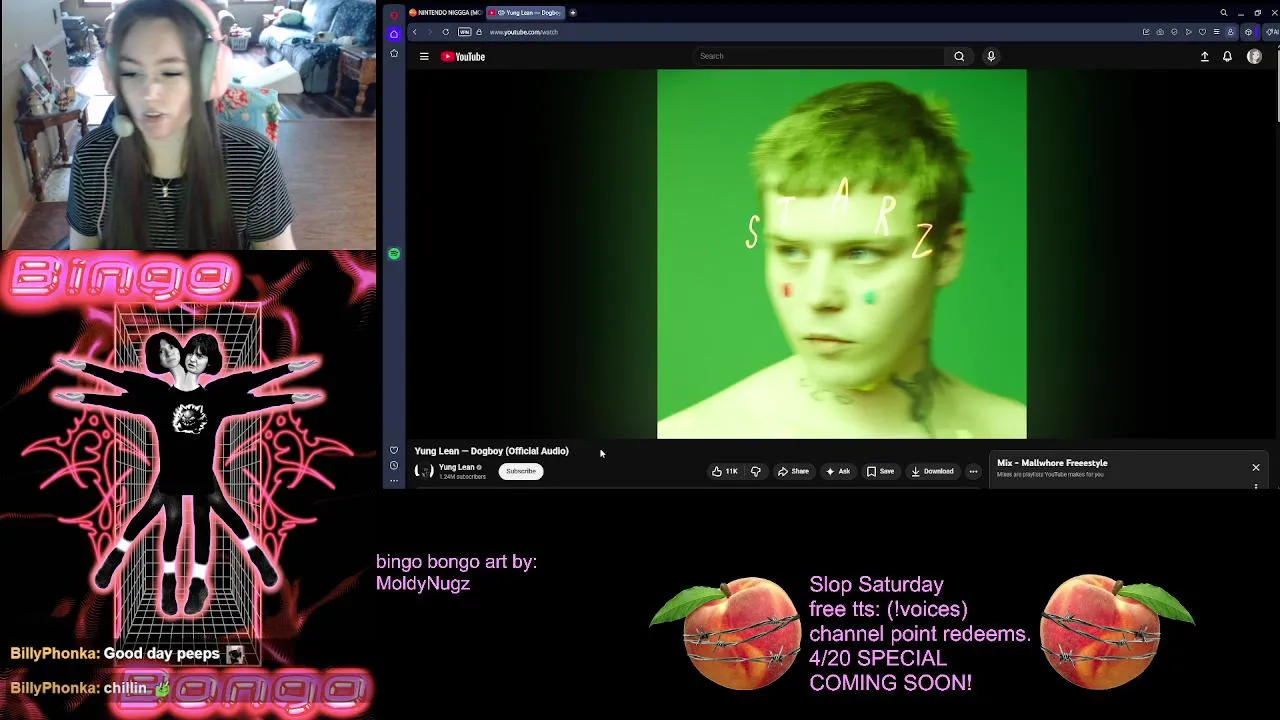Open the address bar snapshot camera icon
Screen dimensions: 1280x720
(x=1160, y=32)
